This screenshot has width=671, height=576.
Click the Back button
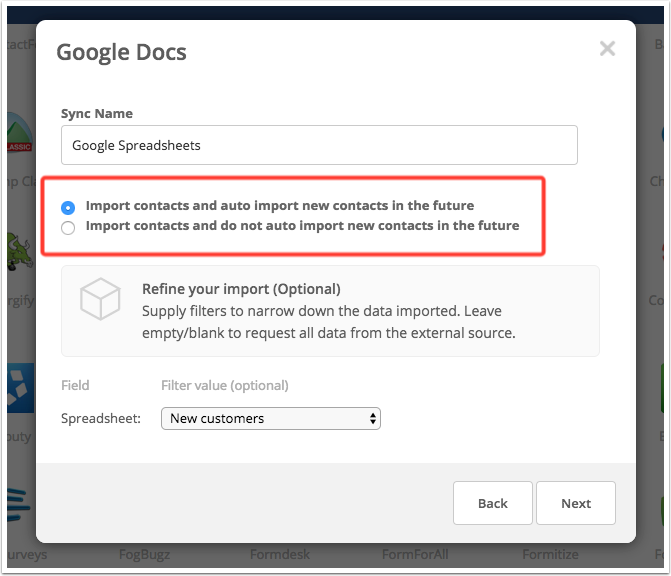click(x=493, y=503)
